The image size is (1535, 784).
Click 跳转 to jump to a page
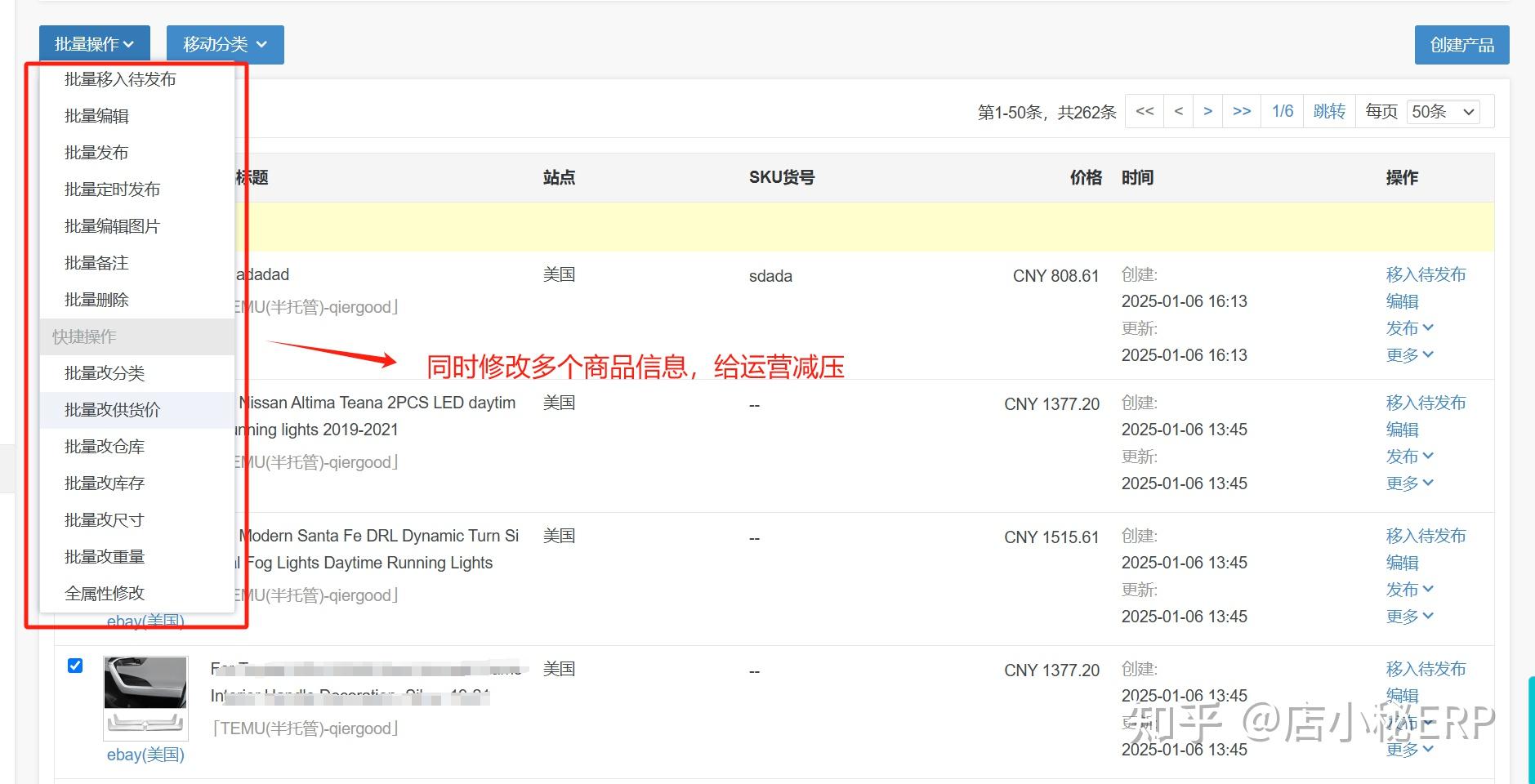coord(1329,111)
